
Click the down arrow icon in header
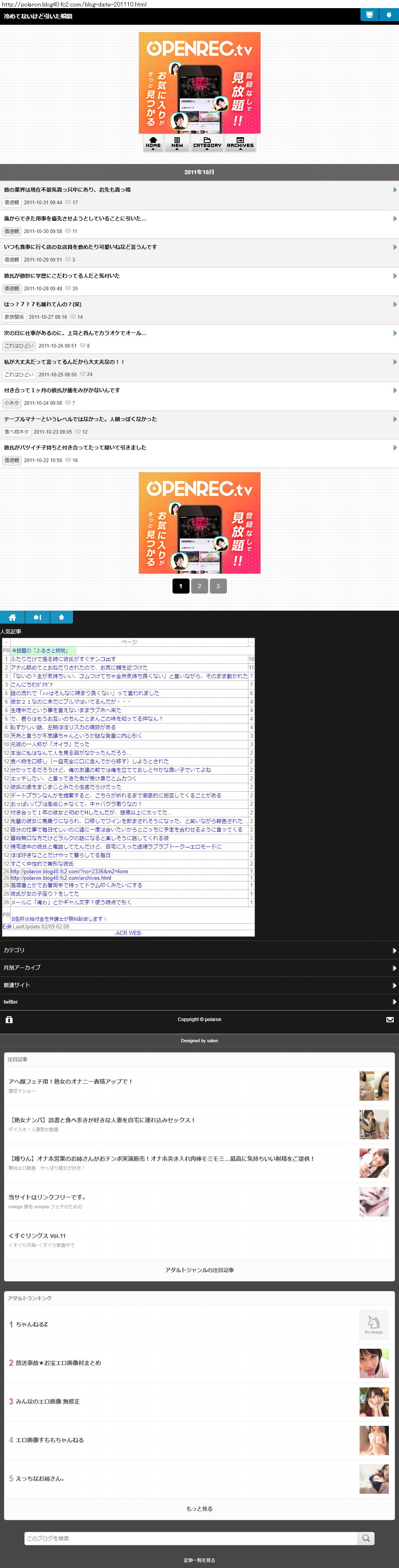pyautogui.click(x=389, y=15)
